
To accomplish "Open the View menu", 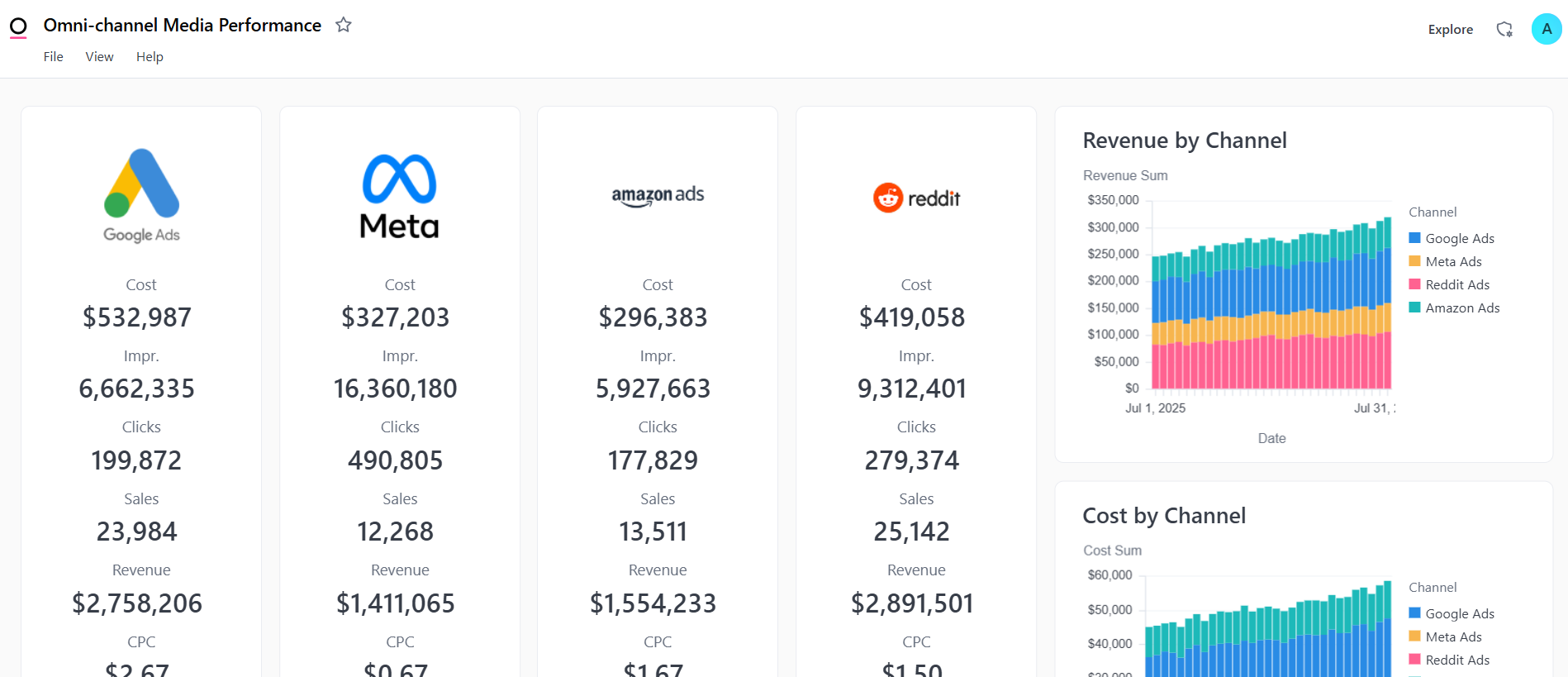I will click(99, 56).
